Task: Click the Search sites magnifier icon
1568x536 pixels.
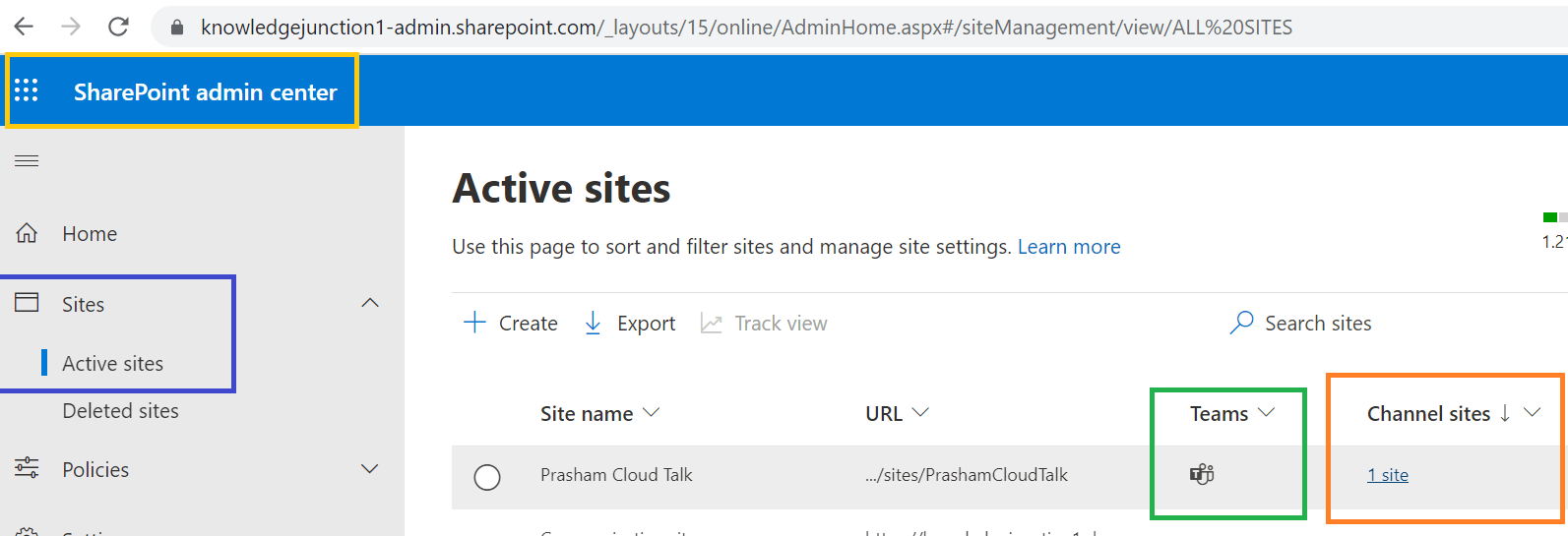Action: tap(1242, 323)
